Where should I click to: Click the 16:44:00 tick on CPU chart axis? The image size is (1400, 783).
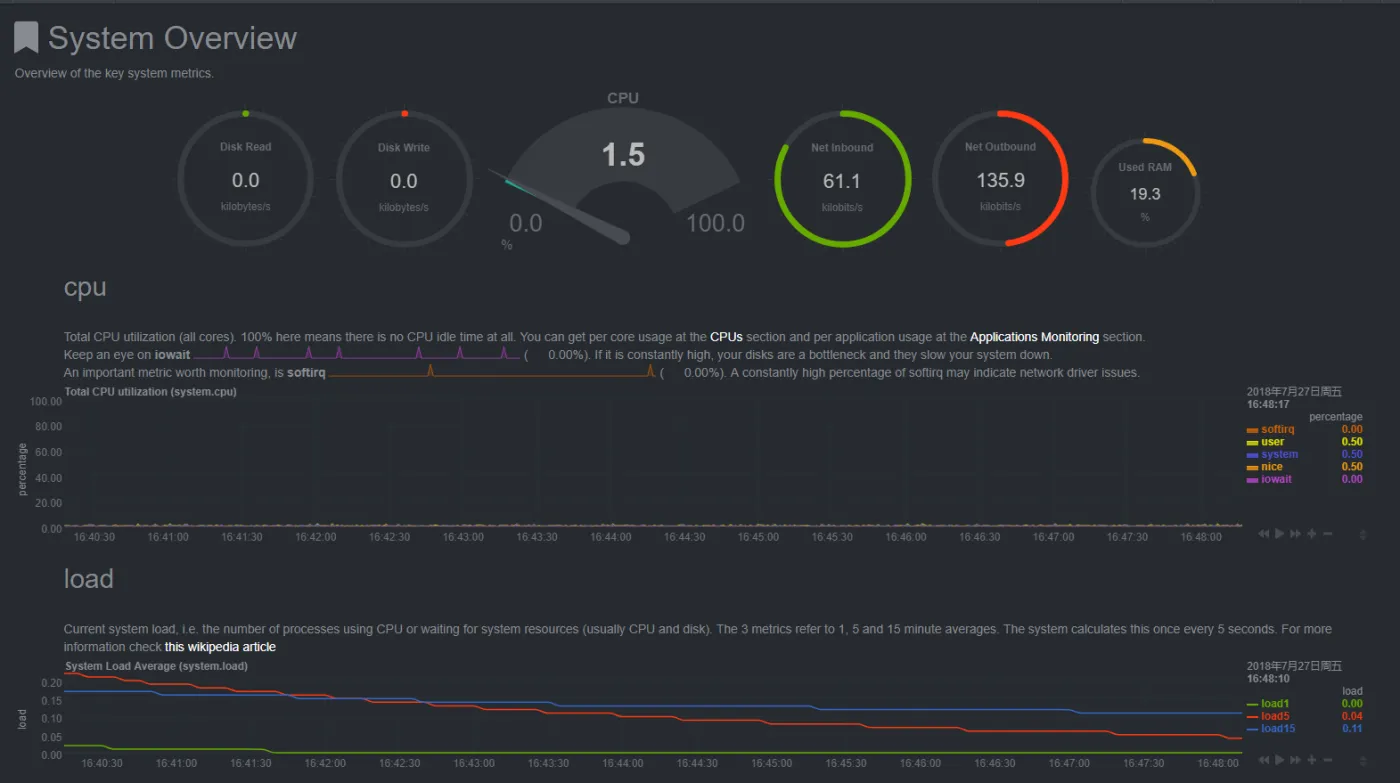click(x=610, y=537)
